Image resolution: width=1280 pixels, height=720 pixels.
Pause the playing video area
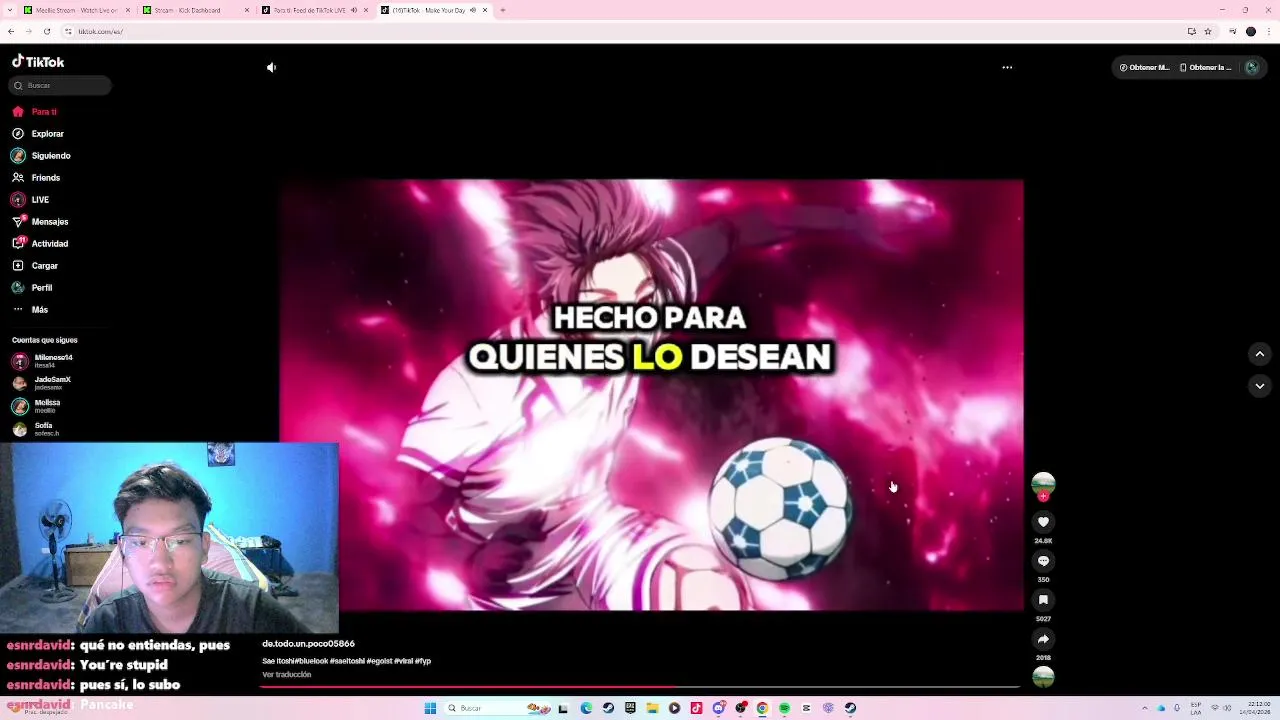tap(652, 395)
